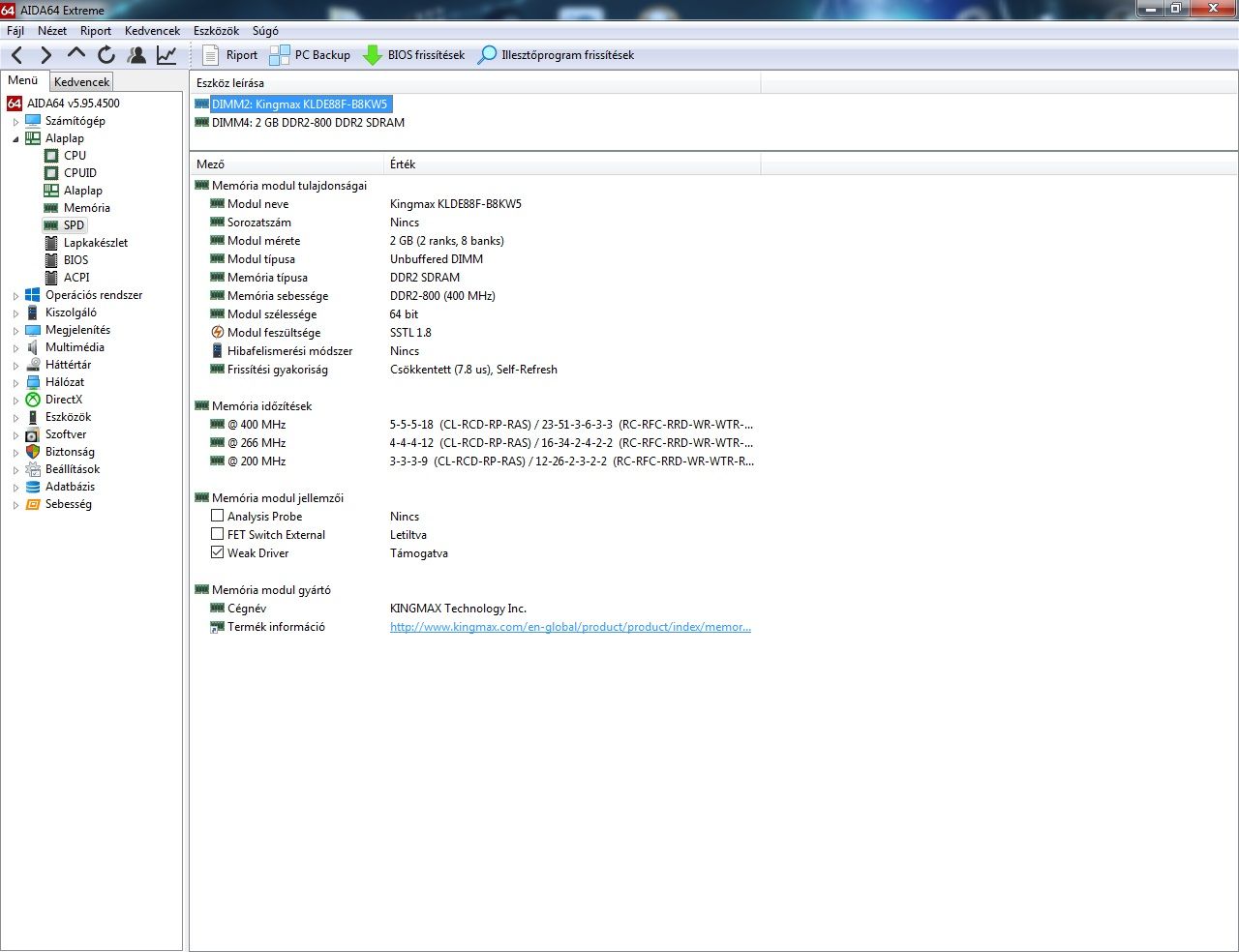Image resolution: width=1239 pixels, height=952 pixels.
Task: Click the AIDA64 v5.95.4500 root icon
Action: point(15,103)
